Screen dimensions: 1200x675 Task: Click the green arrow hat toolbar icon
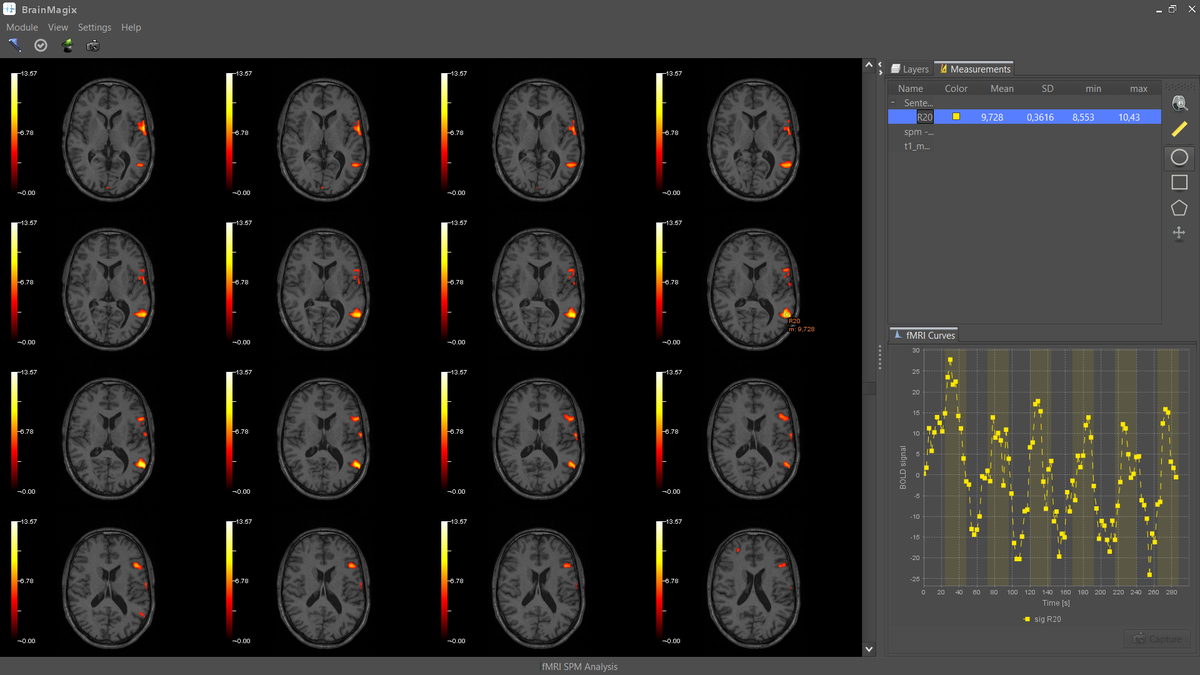[67, 45]
